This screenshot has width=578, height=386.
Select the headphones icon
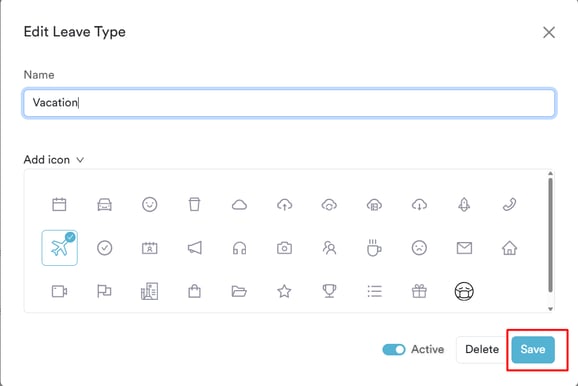240,248
